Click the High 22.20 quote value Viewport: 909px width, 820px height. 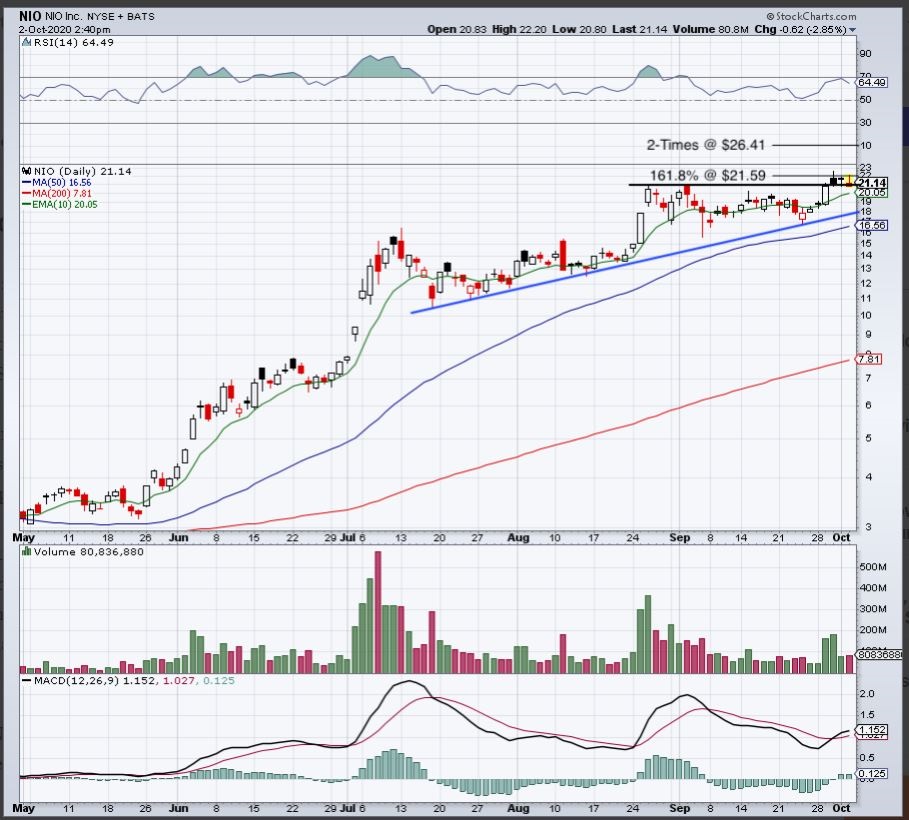pyautogui.click(x=519, y=30)
